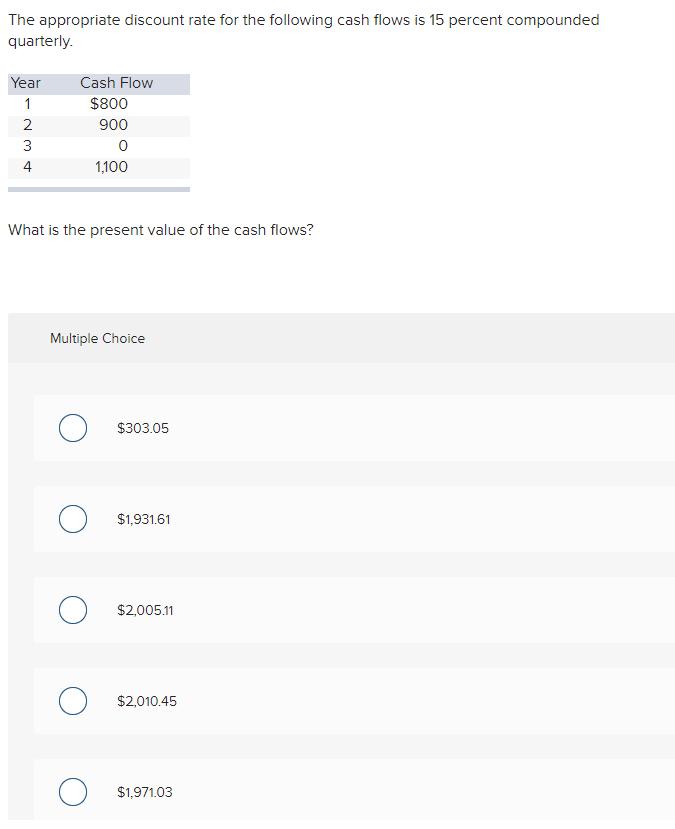The image size is (675, 829).
Task: Select the radio button for $2,005.11
Action: 72,610
